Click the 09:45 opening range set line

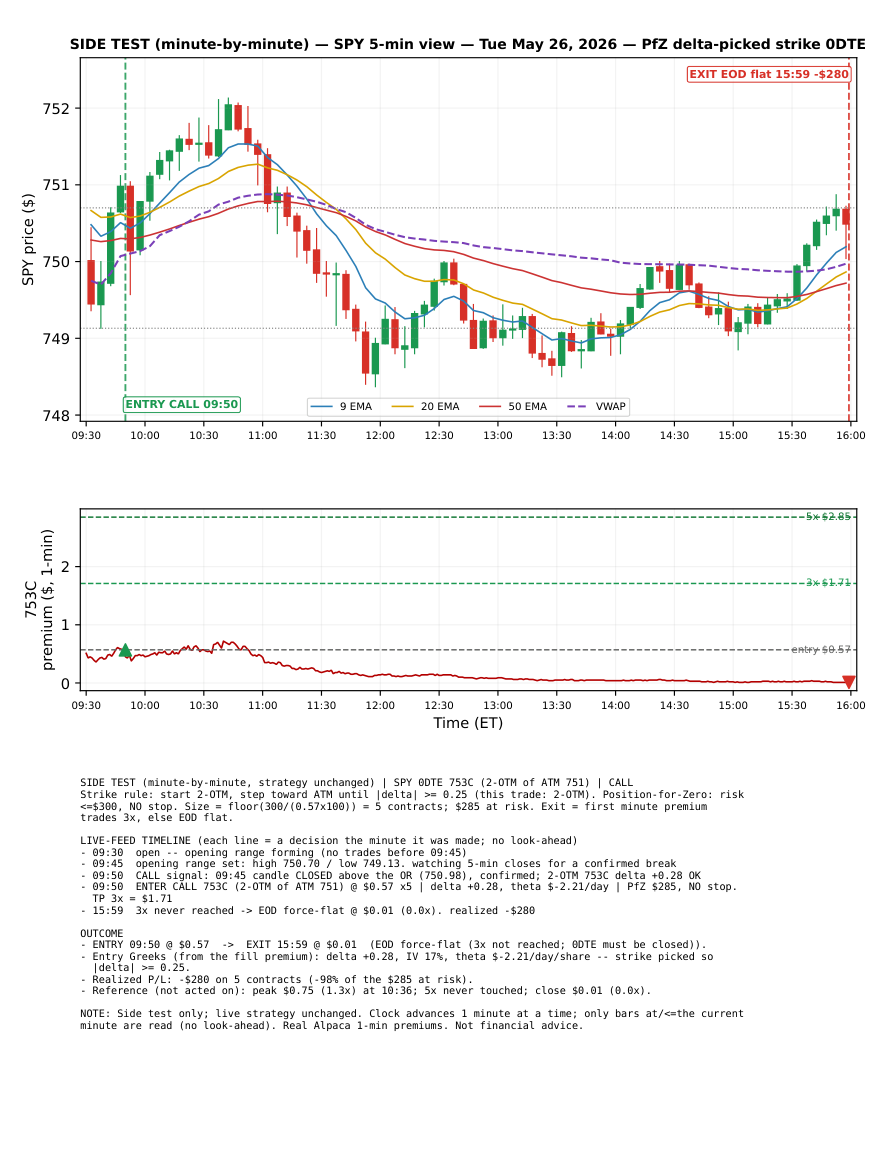(x=378, y=864)
